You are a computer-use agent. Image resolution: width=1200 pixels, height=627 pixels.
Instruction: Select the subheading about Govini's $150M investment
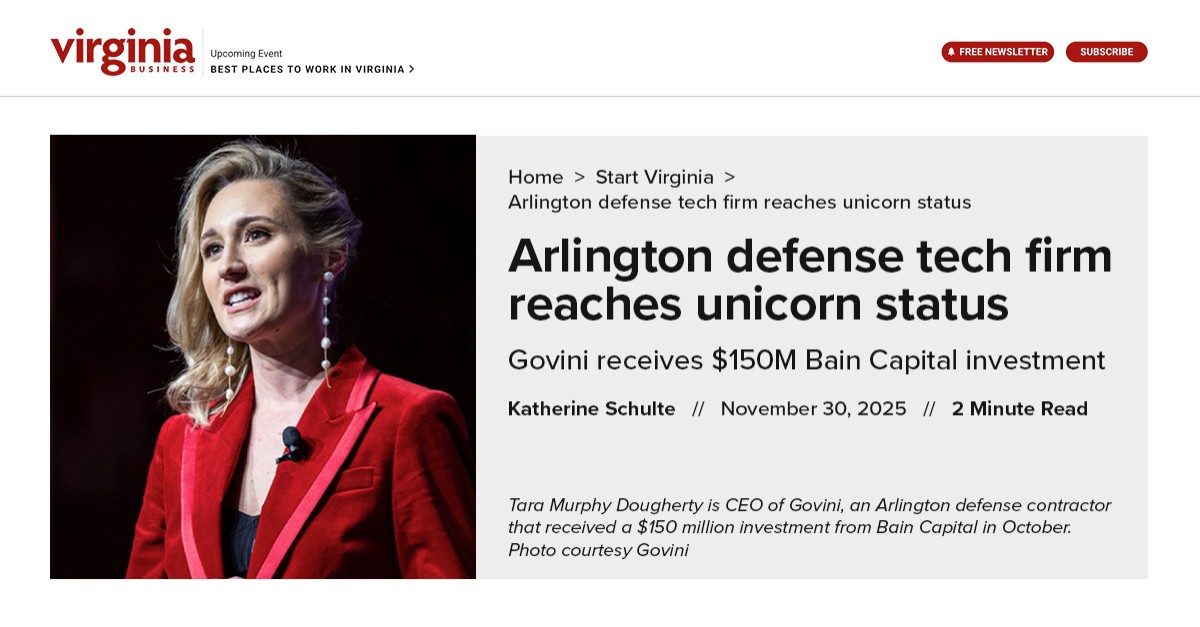[807, 360]
